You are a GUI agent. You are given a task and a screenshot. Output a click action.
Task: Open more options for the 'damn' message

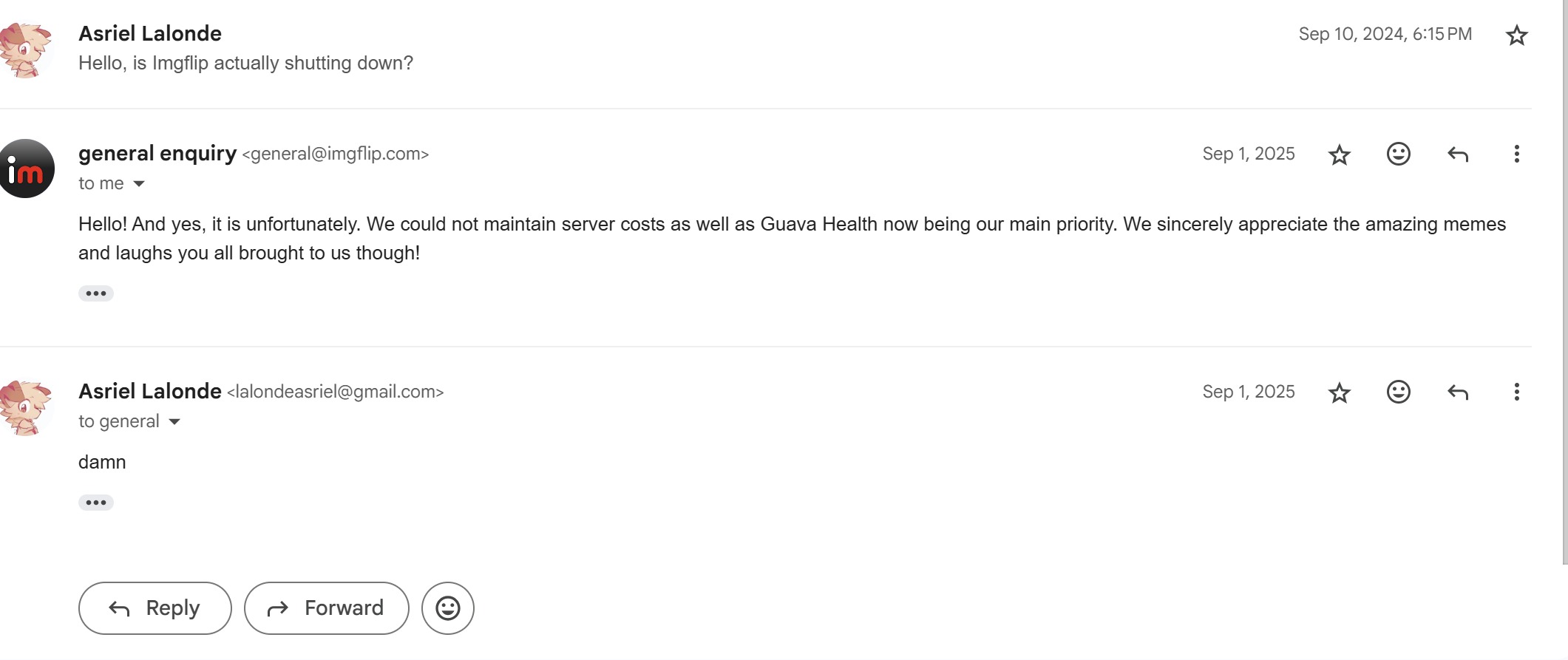coord(1516,392)
